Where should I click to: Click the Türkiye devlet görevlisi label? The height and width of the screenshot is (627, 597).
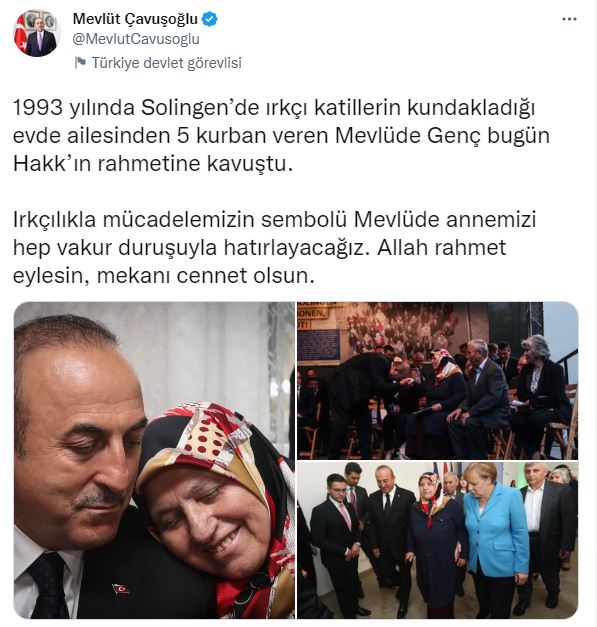pos(167,63)
